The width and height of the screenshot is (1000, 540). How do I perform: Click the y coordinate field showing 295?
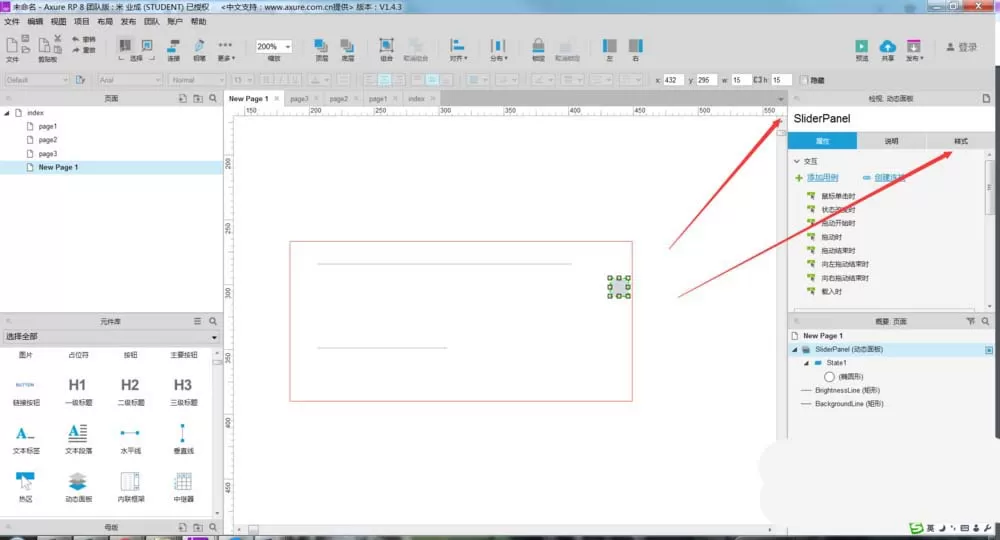click(x=707, y=80)
